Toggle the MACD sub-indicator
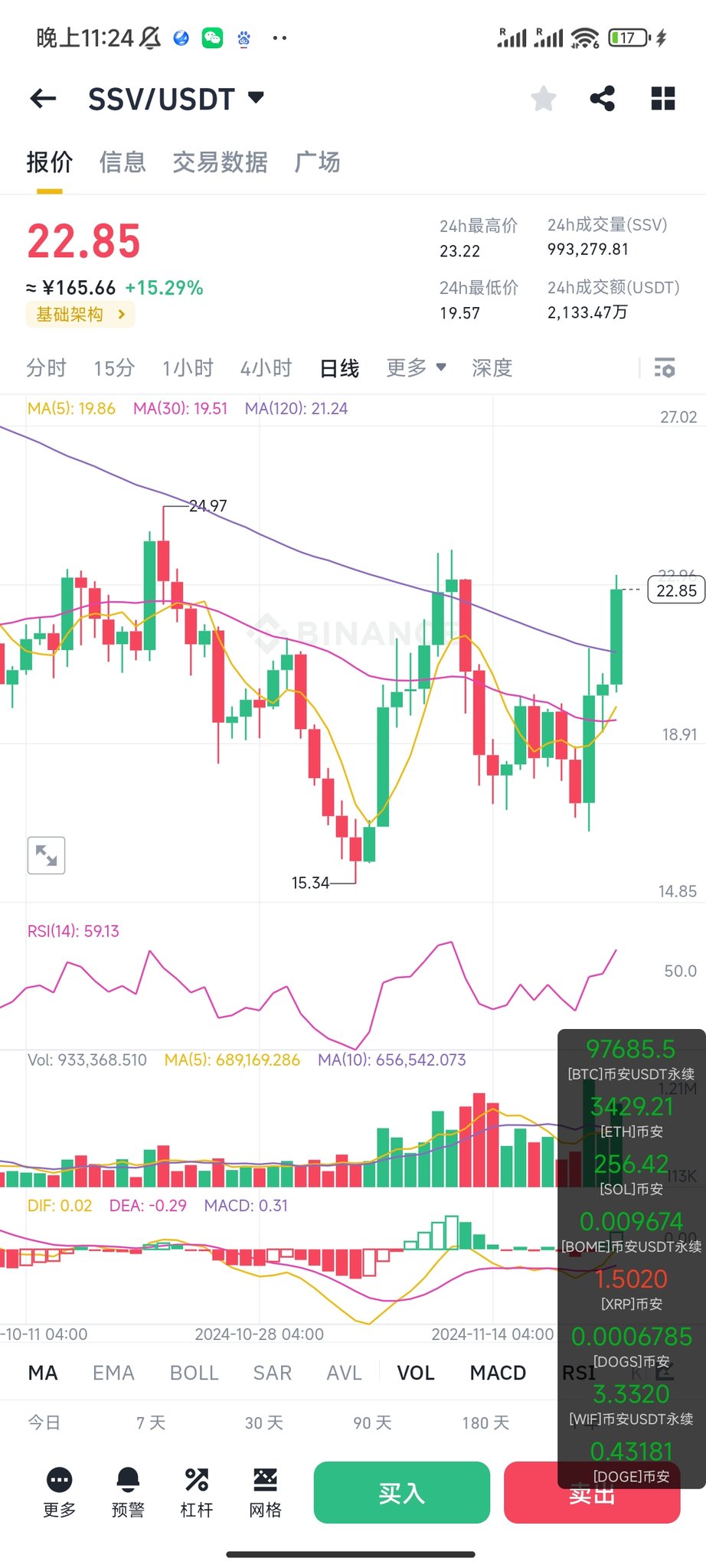This screenshot has width=706, height=1568. [498, 1373]
